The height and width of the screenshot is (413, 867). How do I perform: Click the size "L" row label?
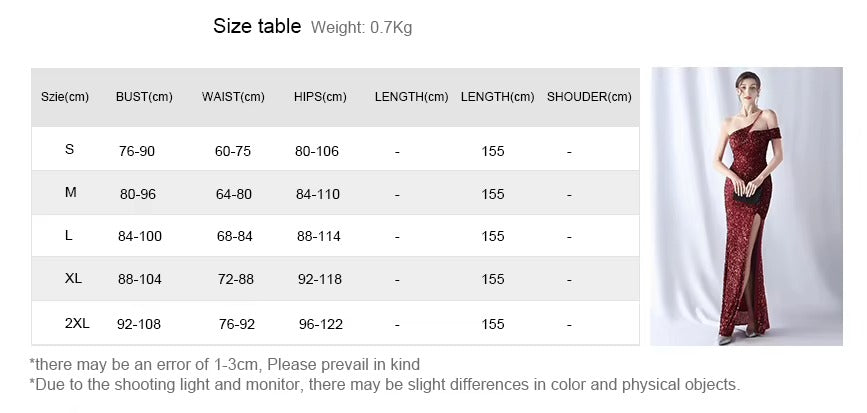[x=69, y=235]
